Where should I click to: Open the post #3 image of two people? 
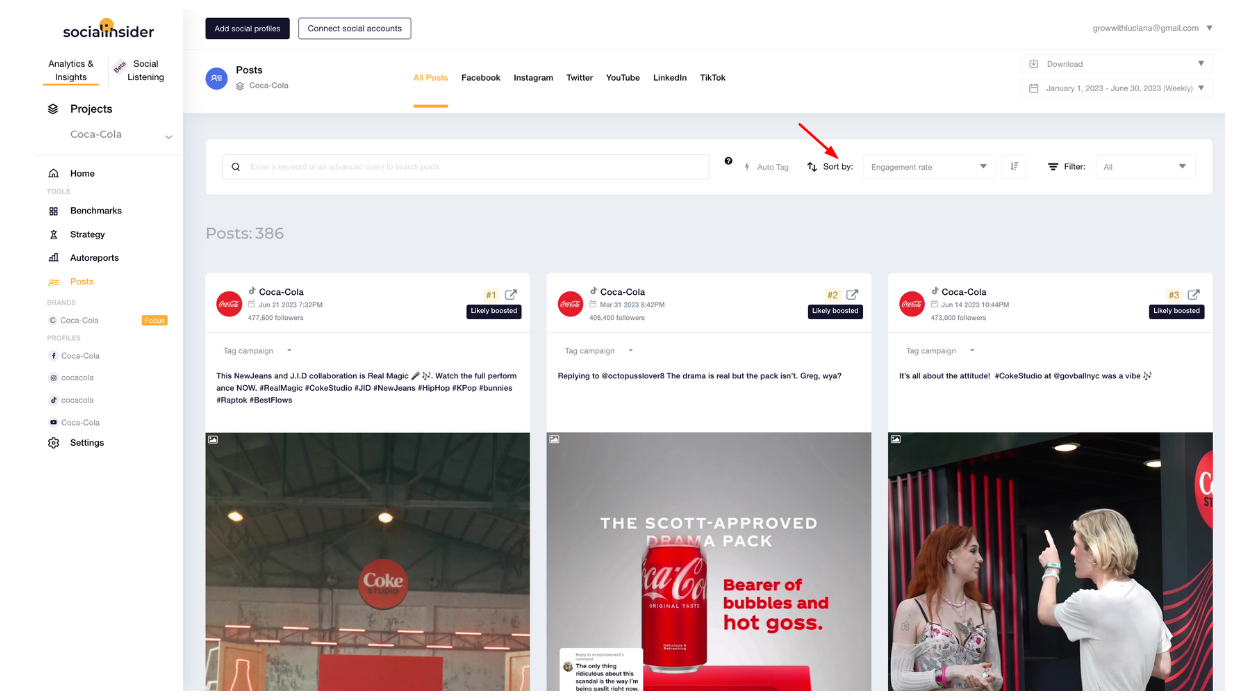1050,561
